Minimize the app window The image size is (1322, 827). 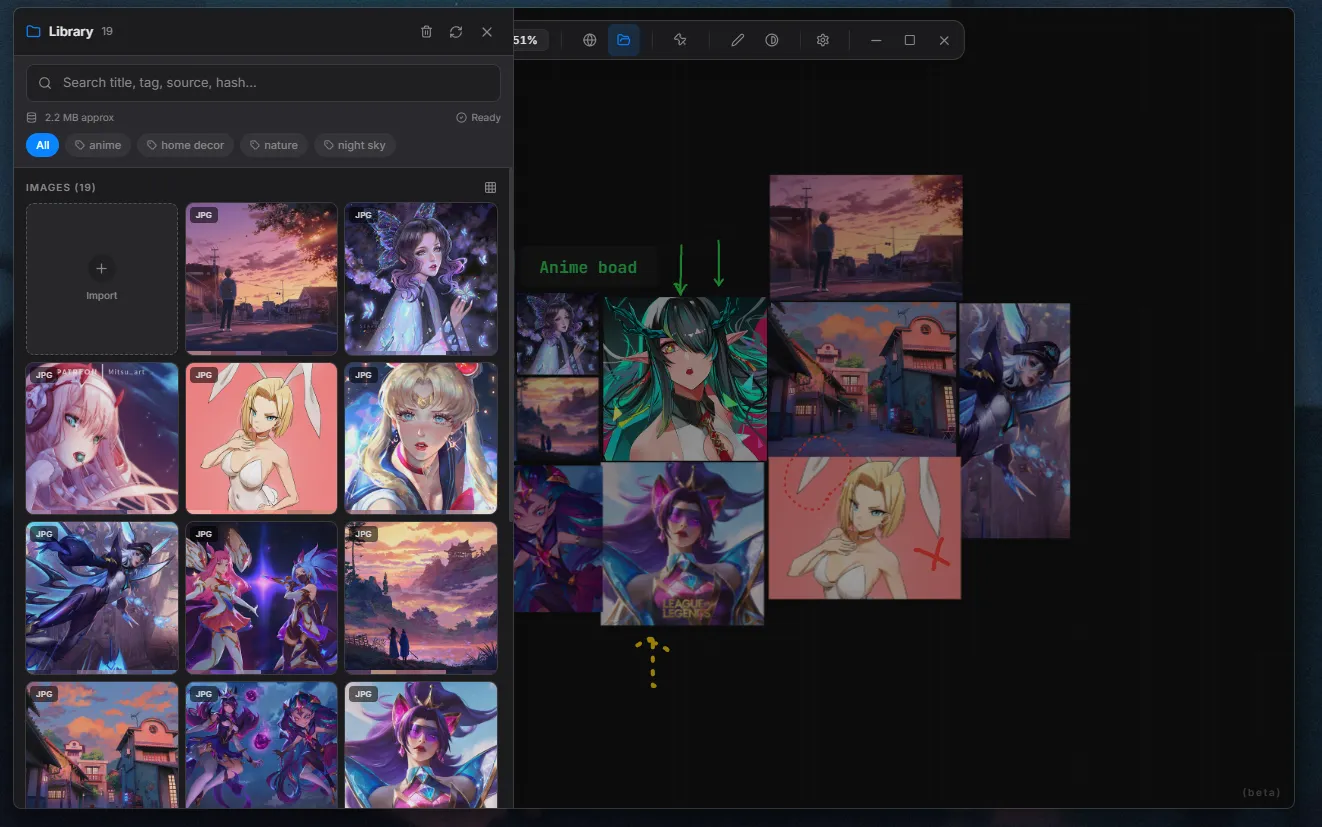876,40
